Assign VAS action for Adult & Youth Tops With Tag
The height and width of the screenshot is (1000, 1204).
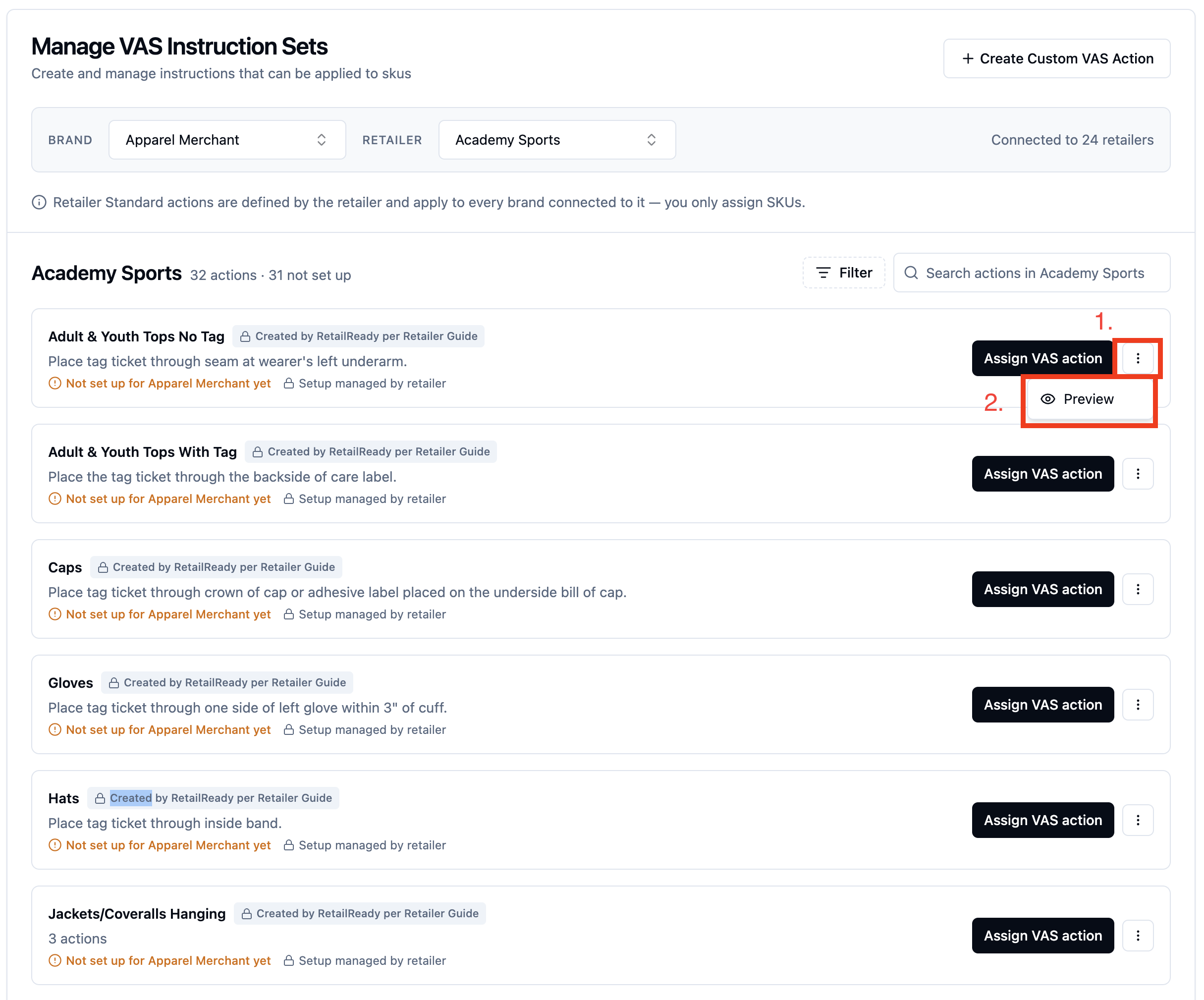(x=1042, y=474)
